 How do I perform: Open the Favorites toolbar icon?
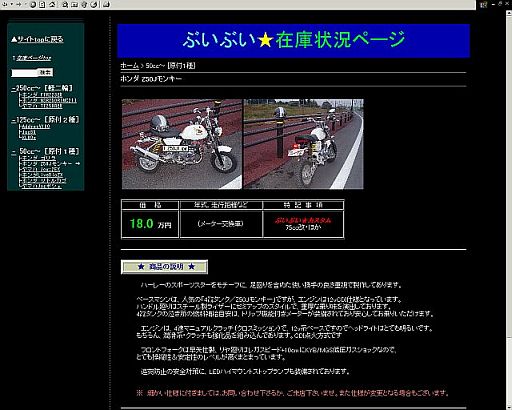(x=75, y=4)
